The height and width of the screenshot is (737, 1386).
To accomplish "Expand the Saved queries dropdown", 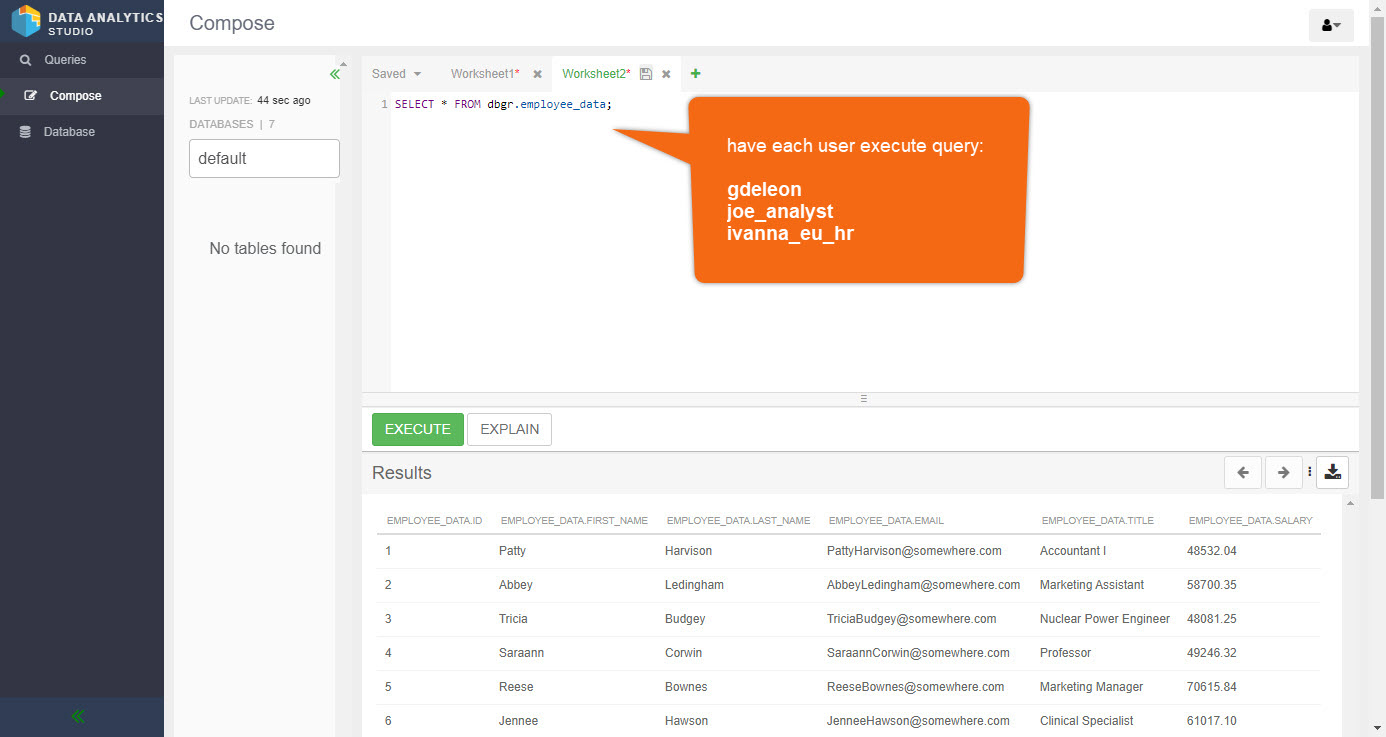I will pyautogui.click(x=396, y=74).
